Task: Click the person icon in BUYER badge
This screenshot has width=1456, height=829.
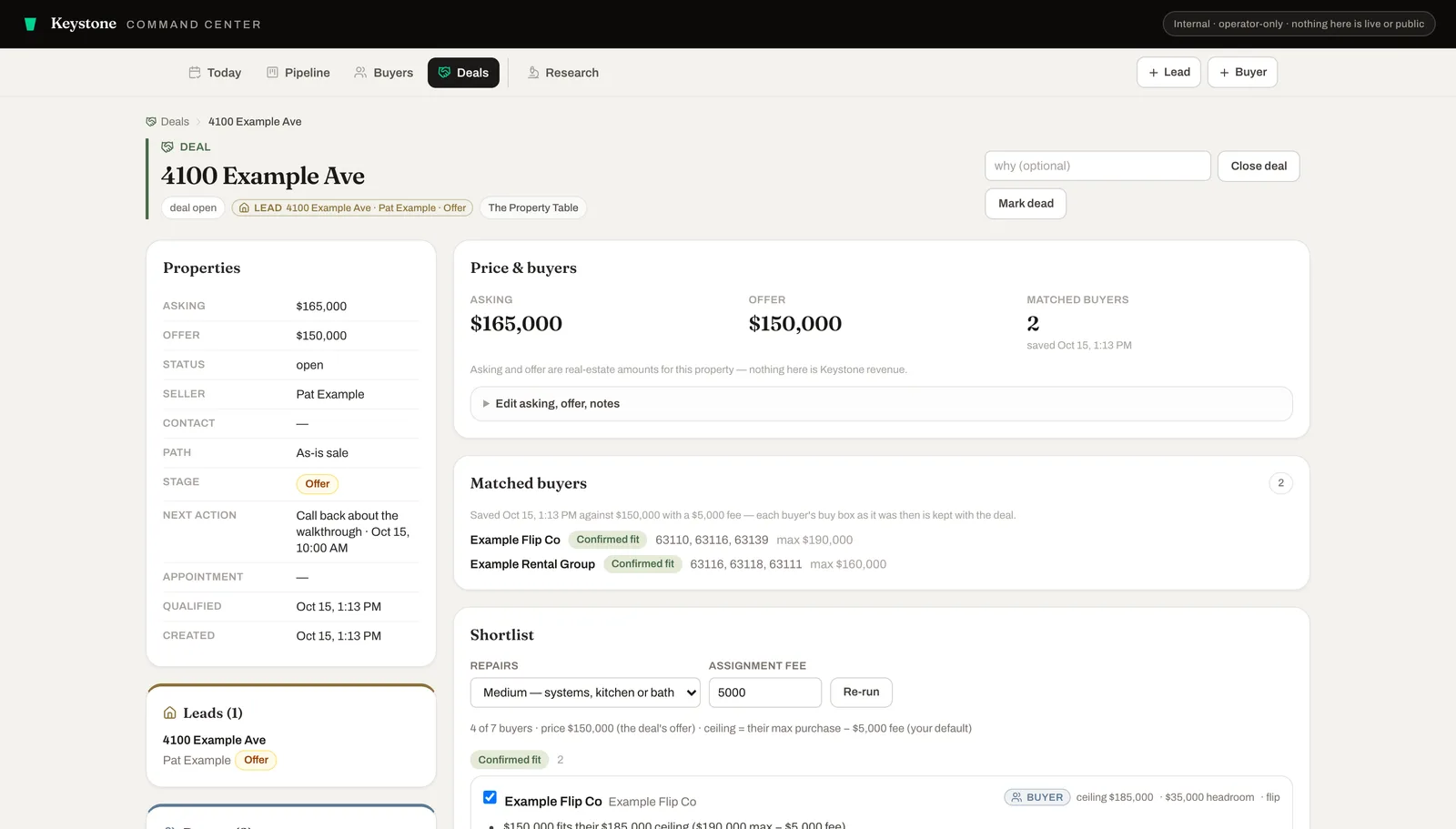Action: (1016, 797)
